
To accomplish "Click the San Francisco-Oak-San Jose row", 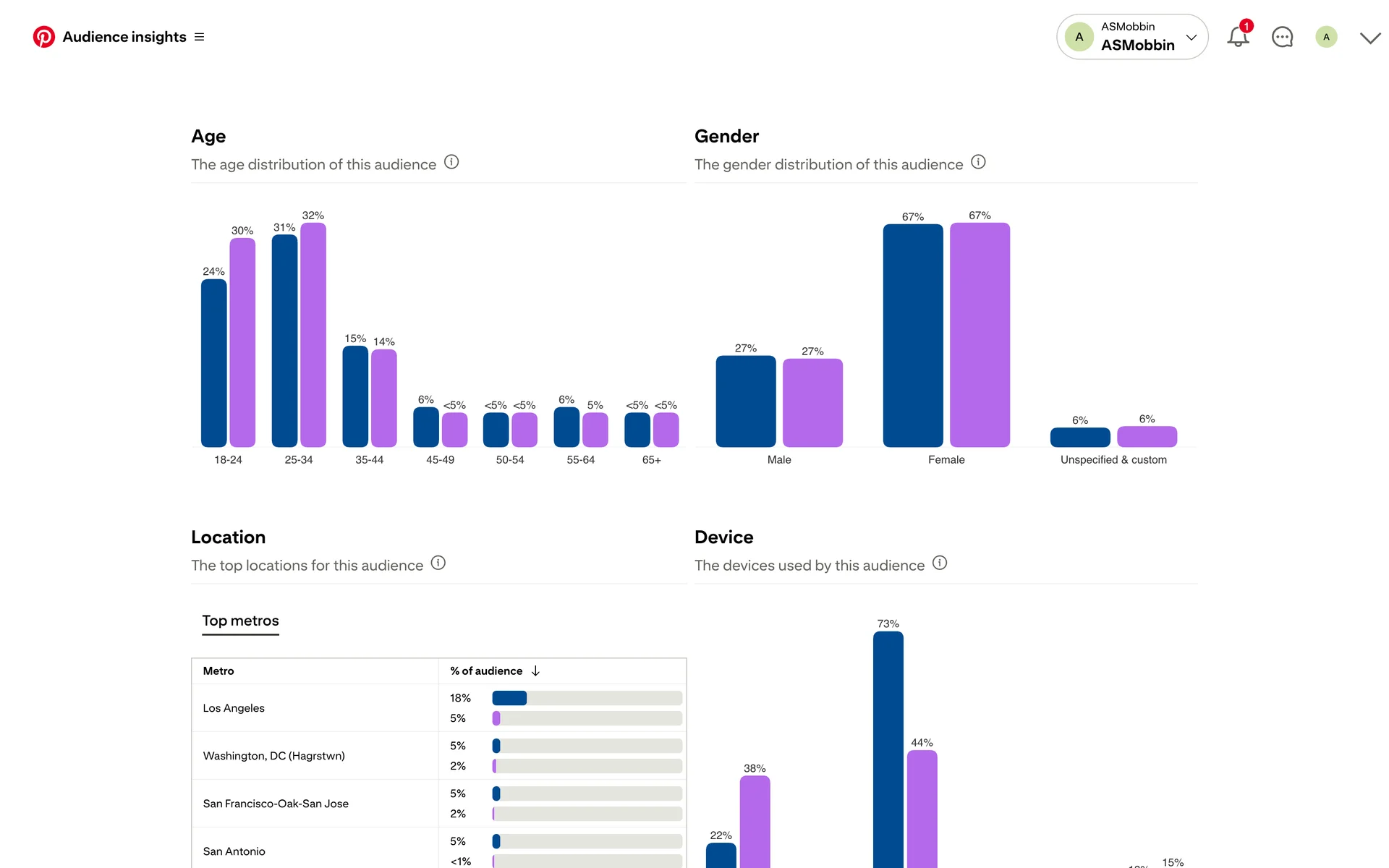I will [x=276, y=804].
